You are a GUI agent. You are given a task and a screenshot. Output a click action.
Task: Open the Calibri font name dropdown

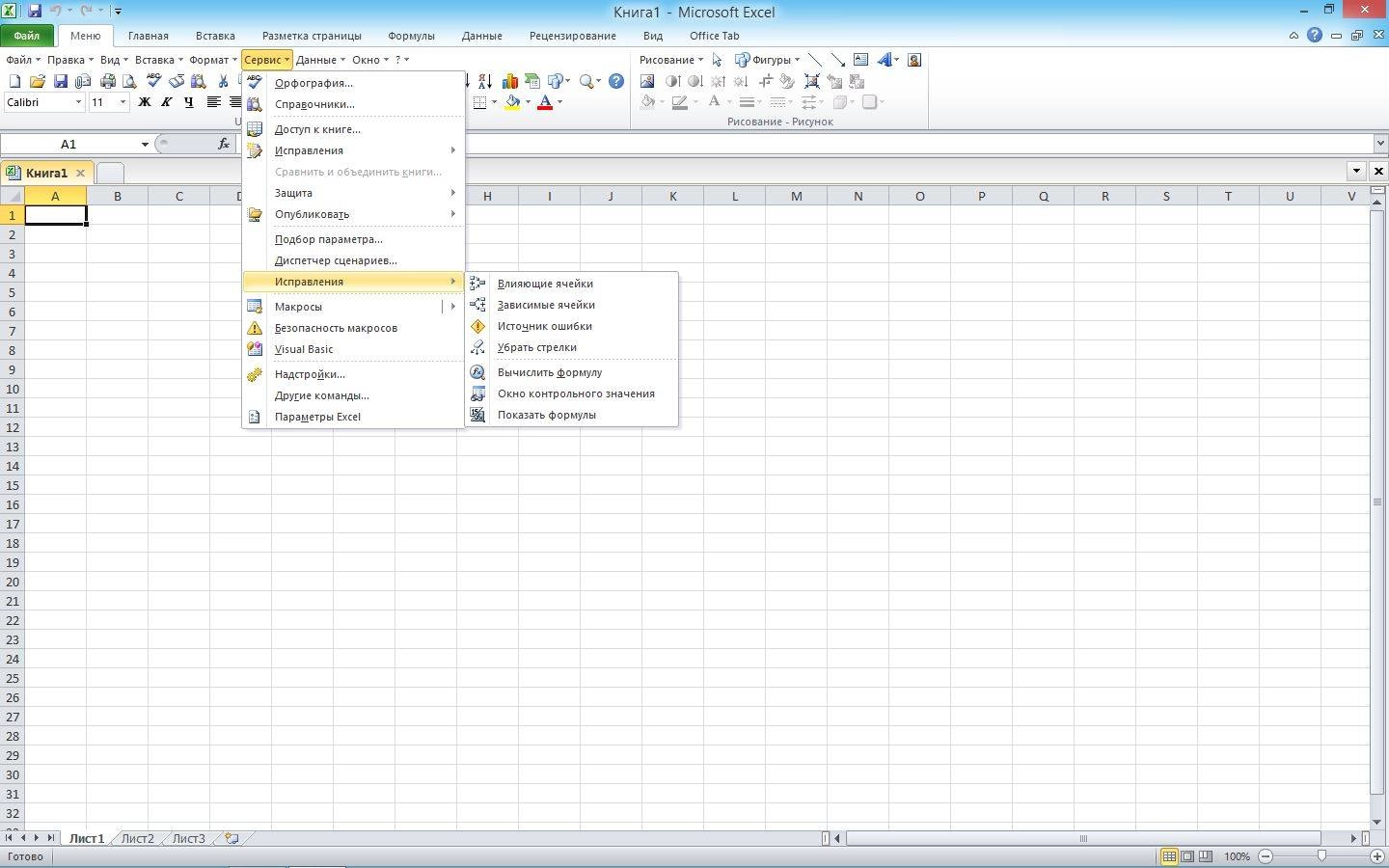click(x=78, y=102)
